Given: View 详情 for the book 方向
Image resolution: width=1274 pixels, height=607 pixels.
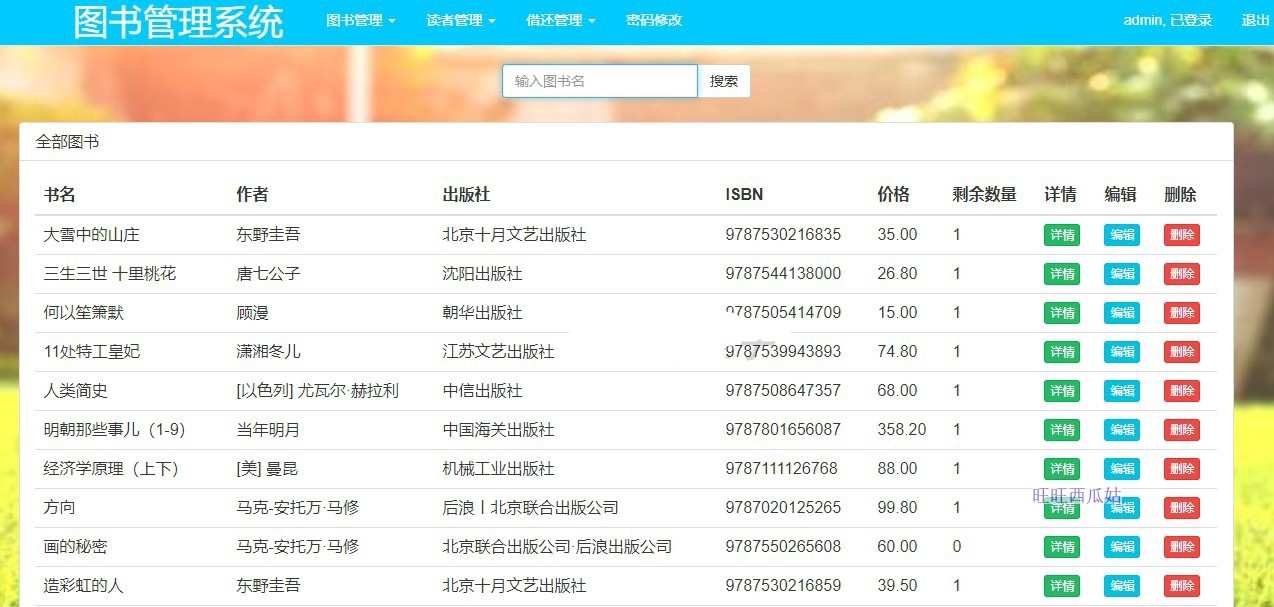Looking at the screenshot, I should (x=1061, y=507).
